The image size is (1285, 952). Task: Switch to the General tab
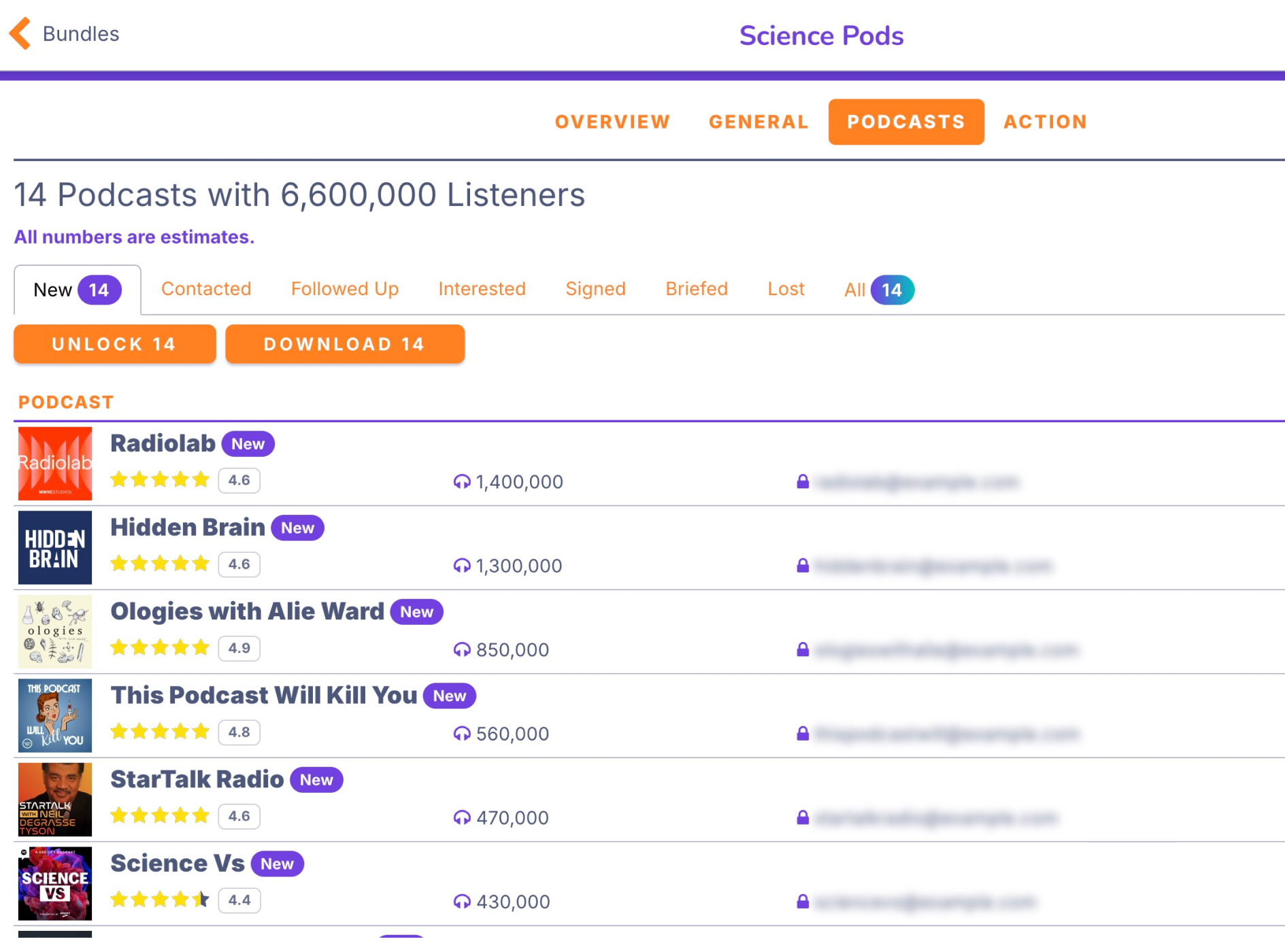(x=758, y=122)
